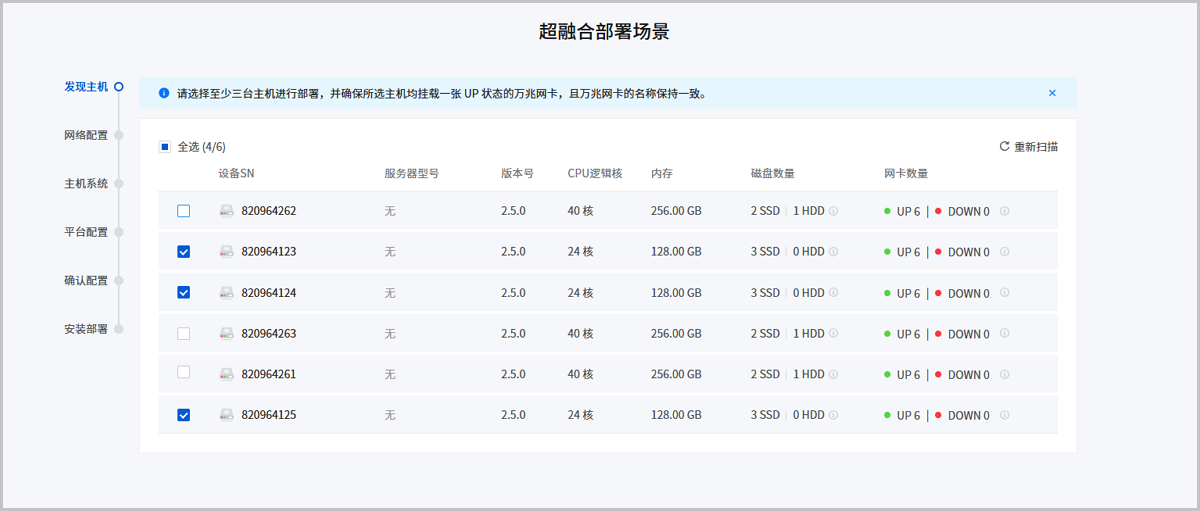This screenshot has height=511, width=1200.
Task: Toggle the 全选 select-all checkbox
Action: (165, 147)
